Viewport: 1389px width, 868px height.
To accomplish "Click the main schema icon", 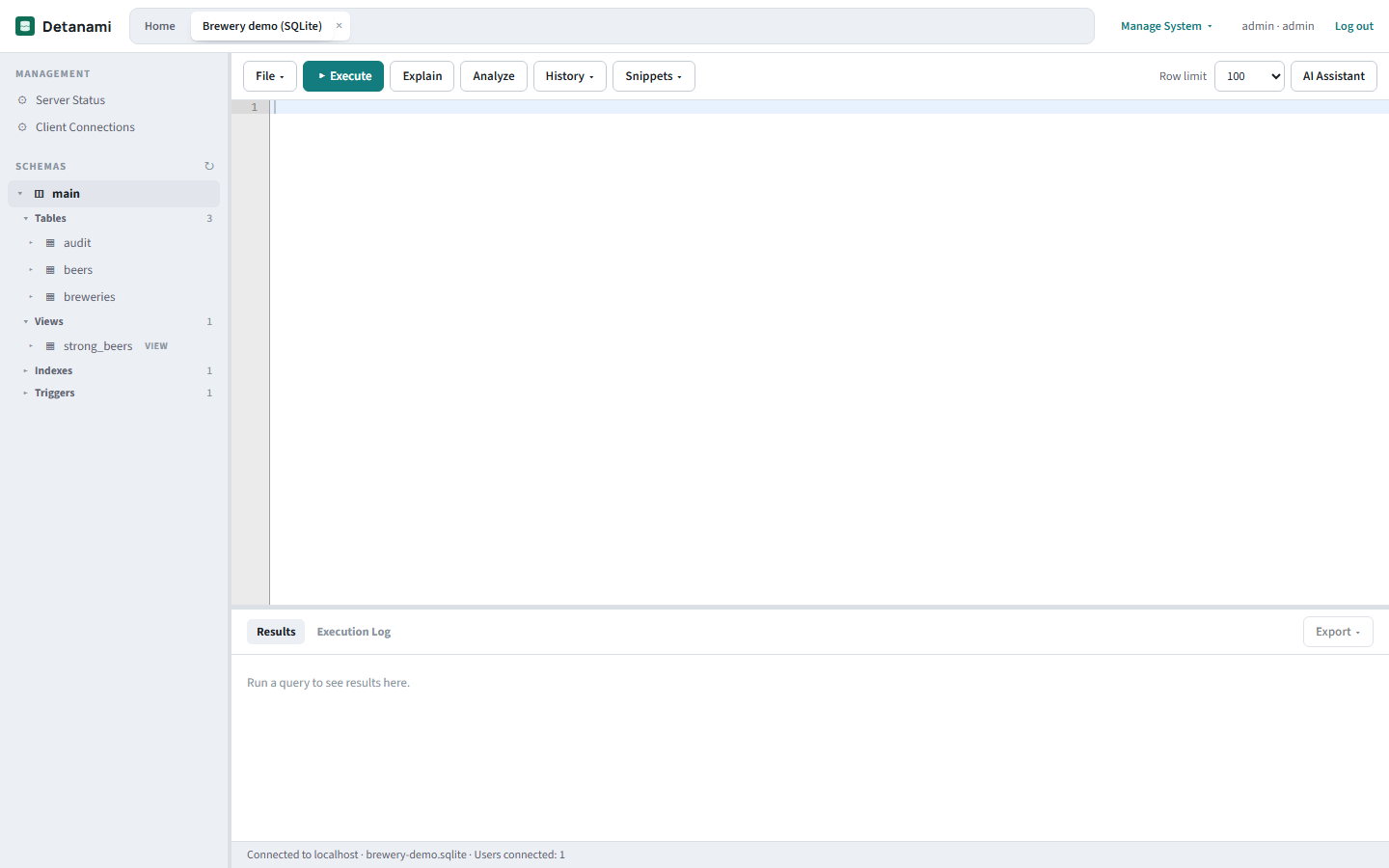I will click(40, 194).
